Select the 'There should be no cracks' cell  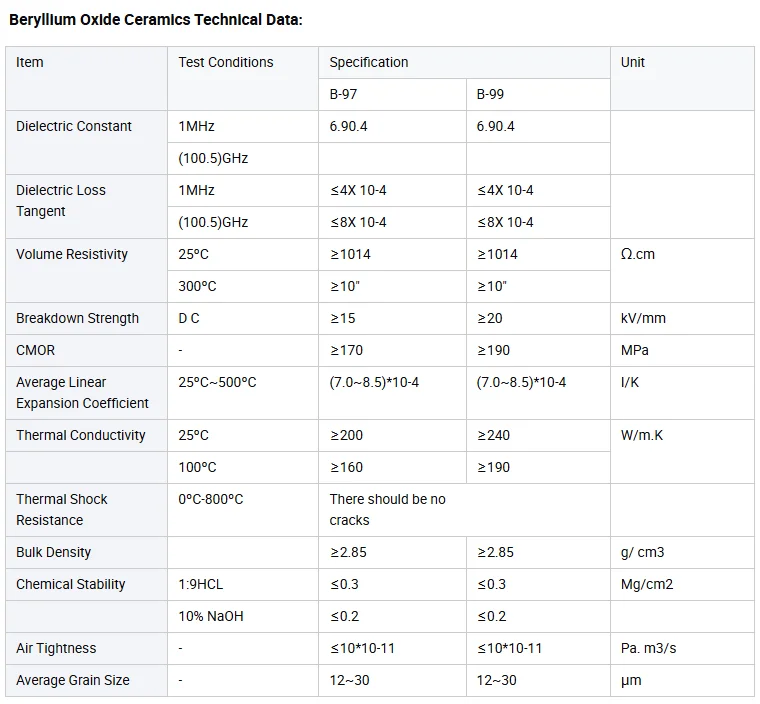pos(388,509)
